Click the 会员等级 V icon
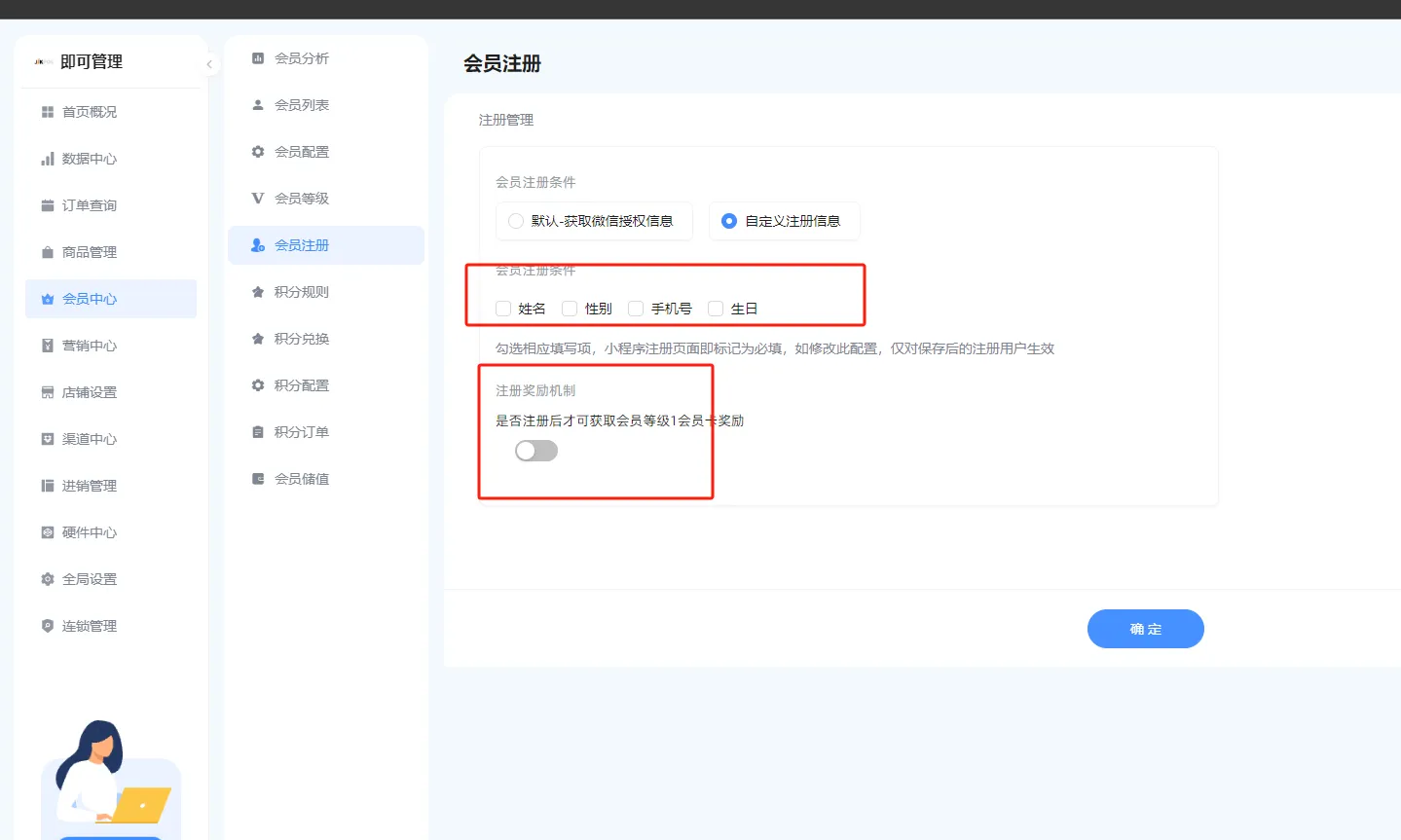Screen dimensions: 1401x840 [x=258, y=199]
